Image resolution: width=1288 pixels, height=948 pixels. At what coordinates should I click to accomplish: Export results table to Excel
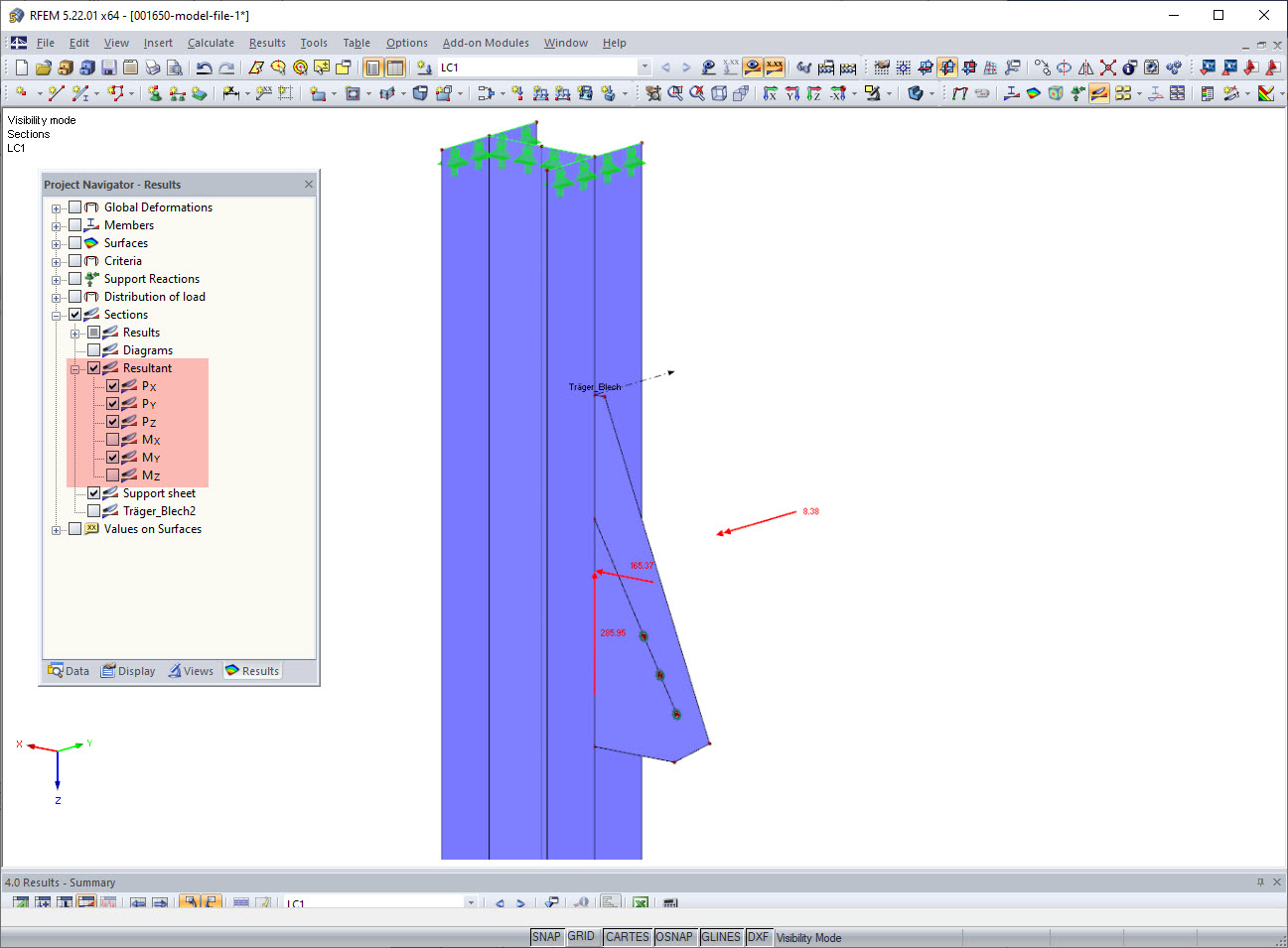coord(641,902)
